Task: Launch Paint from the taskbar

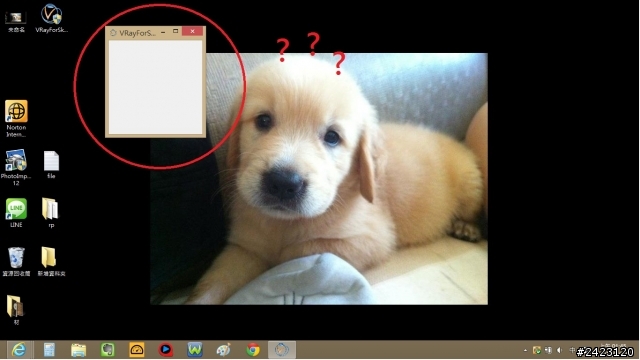Action: (223, 350)
